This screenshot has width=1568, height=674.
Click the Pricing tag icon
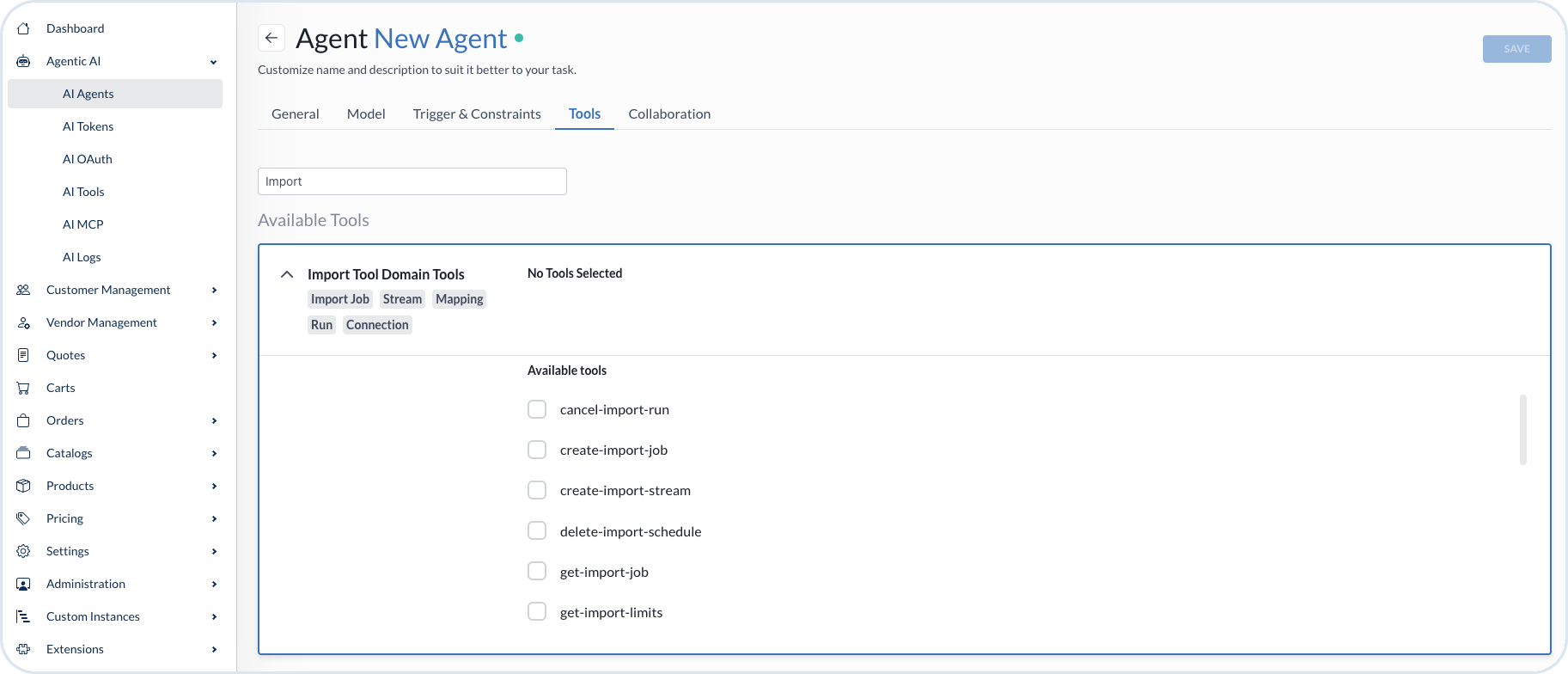pos(23,518)
